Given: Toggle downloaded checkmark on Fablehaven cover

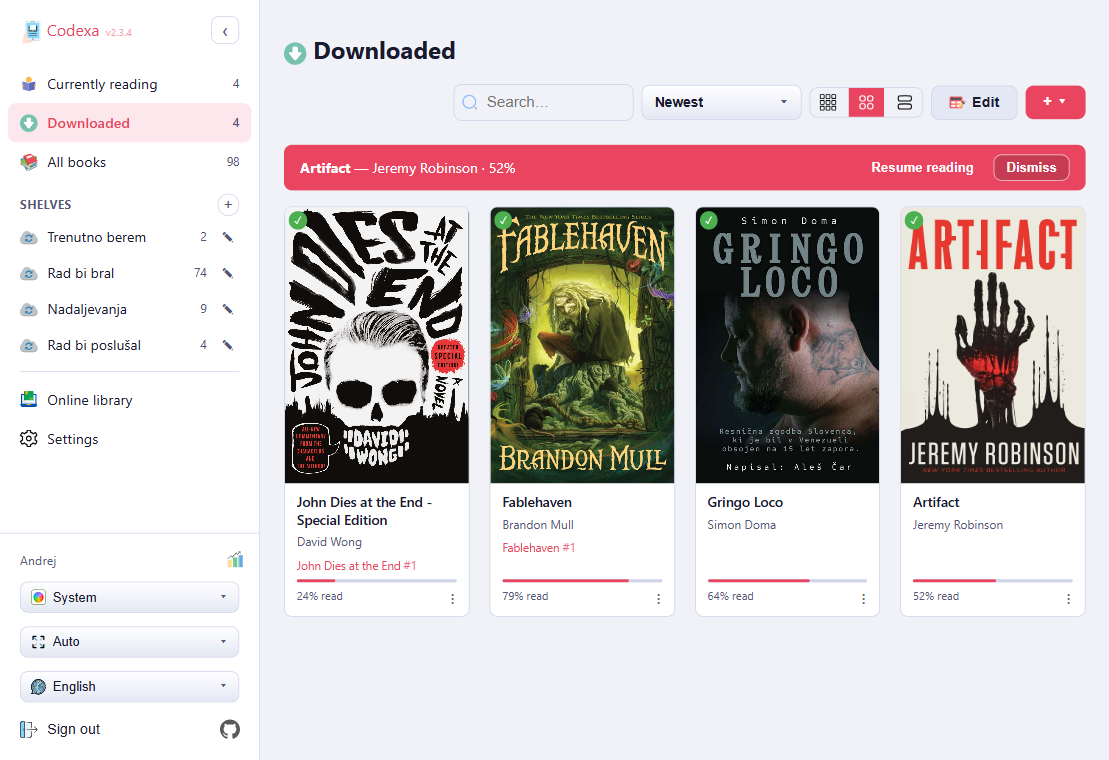Looking at the screenshot, I should [503, 220].
